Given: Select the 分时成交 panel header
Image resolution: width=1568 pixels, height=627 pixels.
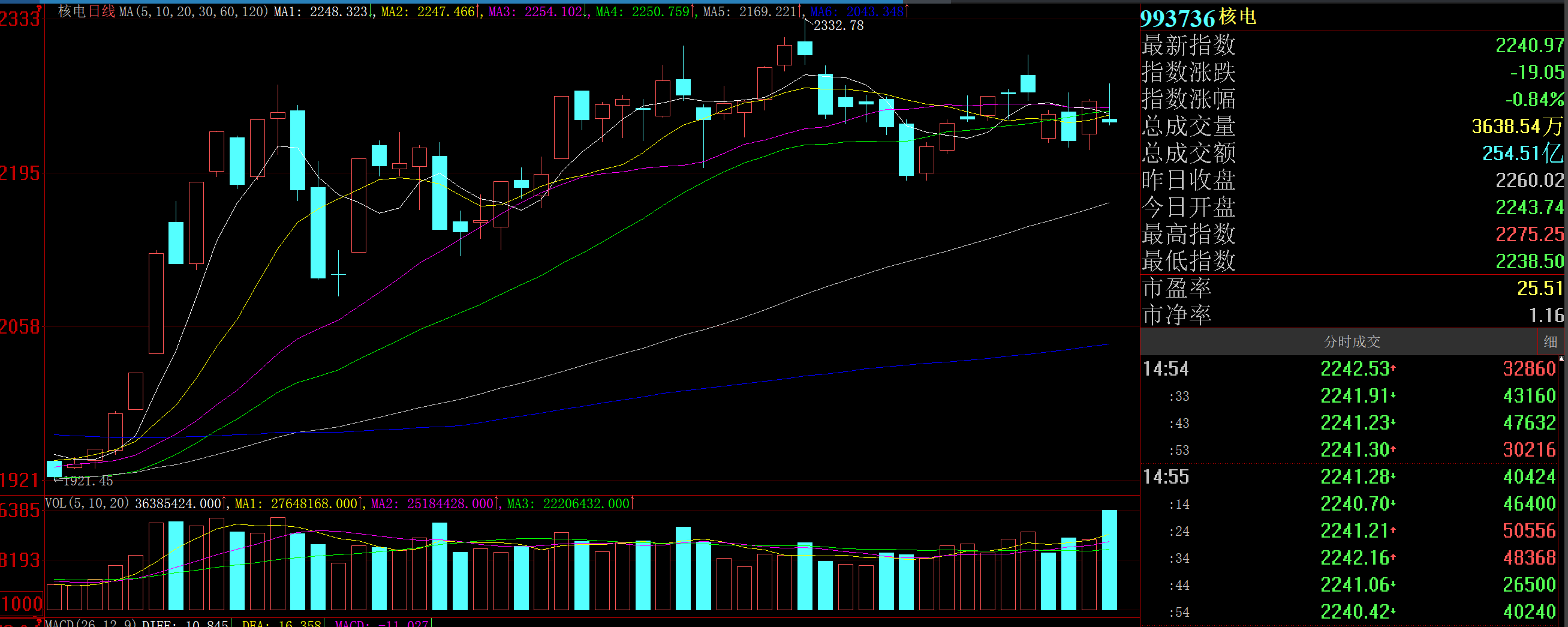Looking at the screenshot, I should 1352,342.
